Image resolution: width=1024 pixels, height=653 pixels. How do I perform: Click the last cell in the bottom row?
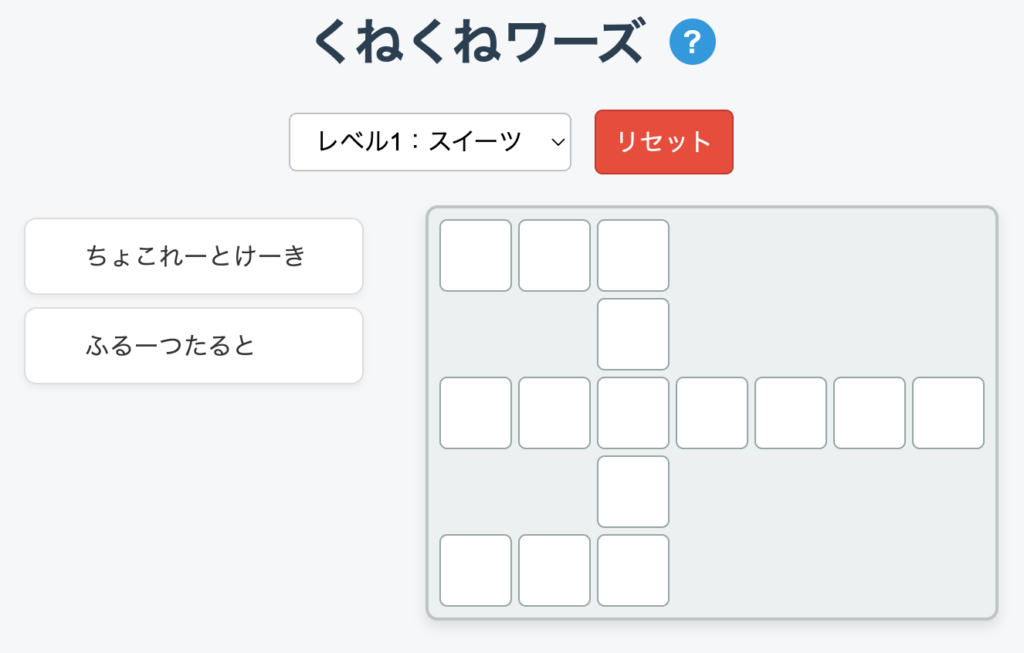(633, 570)
